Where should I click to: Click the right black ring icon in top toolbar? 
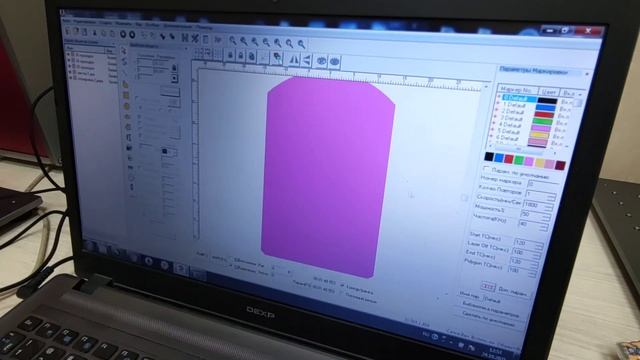tap(132, 35)
